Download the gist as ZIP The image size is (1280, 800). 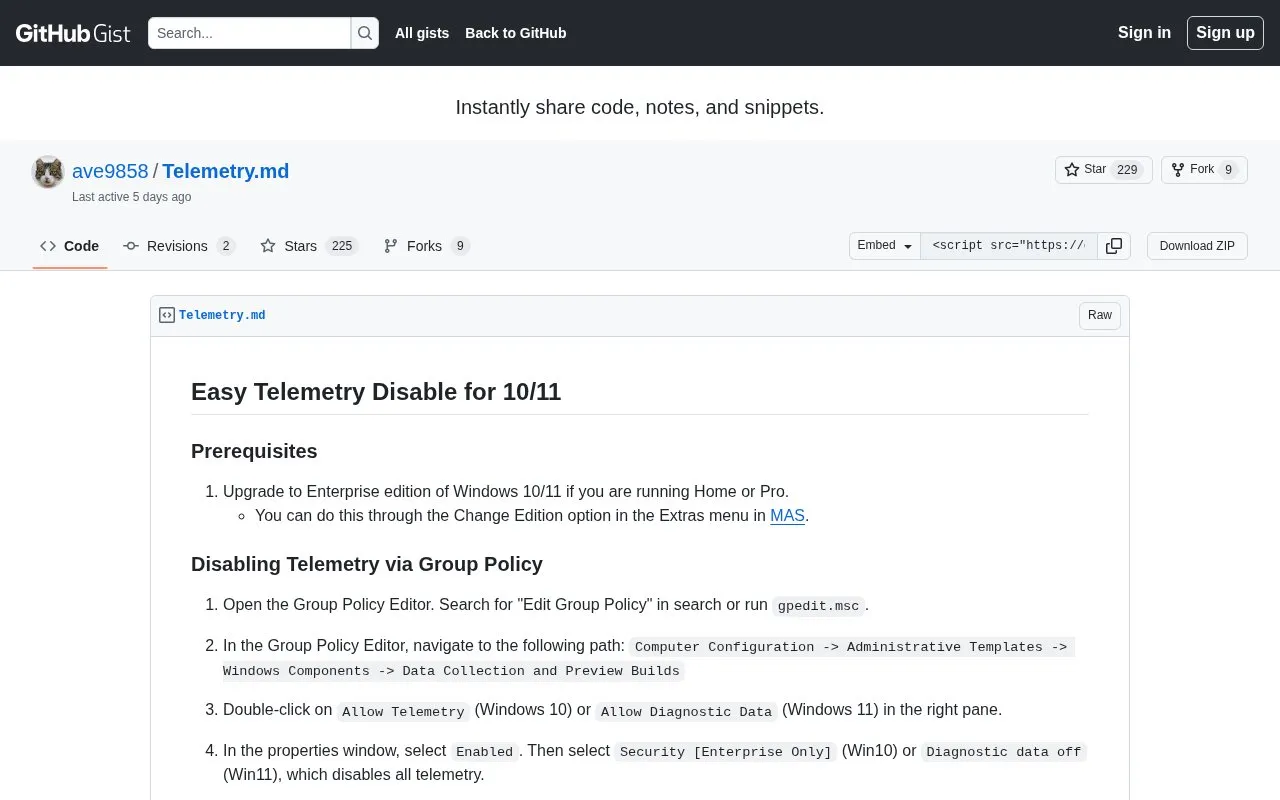coord(1197,246)
